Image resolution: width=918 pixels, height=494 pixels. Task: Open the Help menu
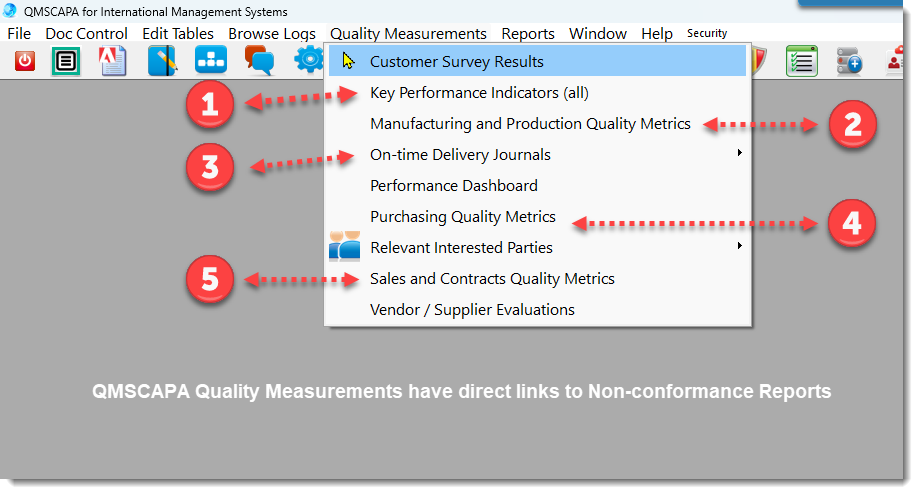(657, 34)
